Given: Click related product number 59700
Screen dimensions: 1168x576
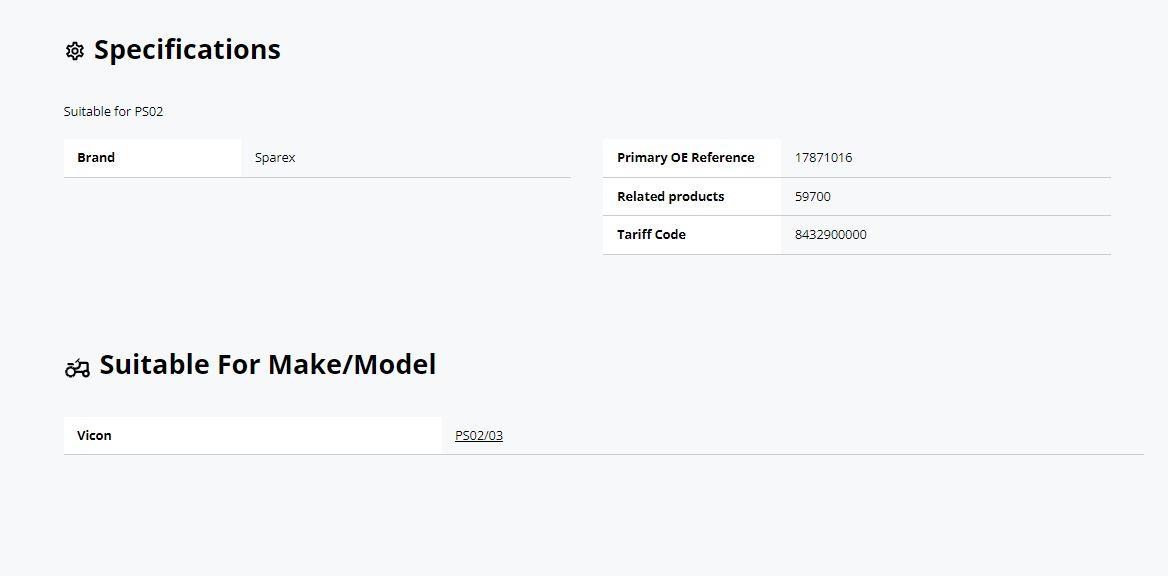Looking at the screenshot, I should pyautogui.click(x=813, y=197).
